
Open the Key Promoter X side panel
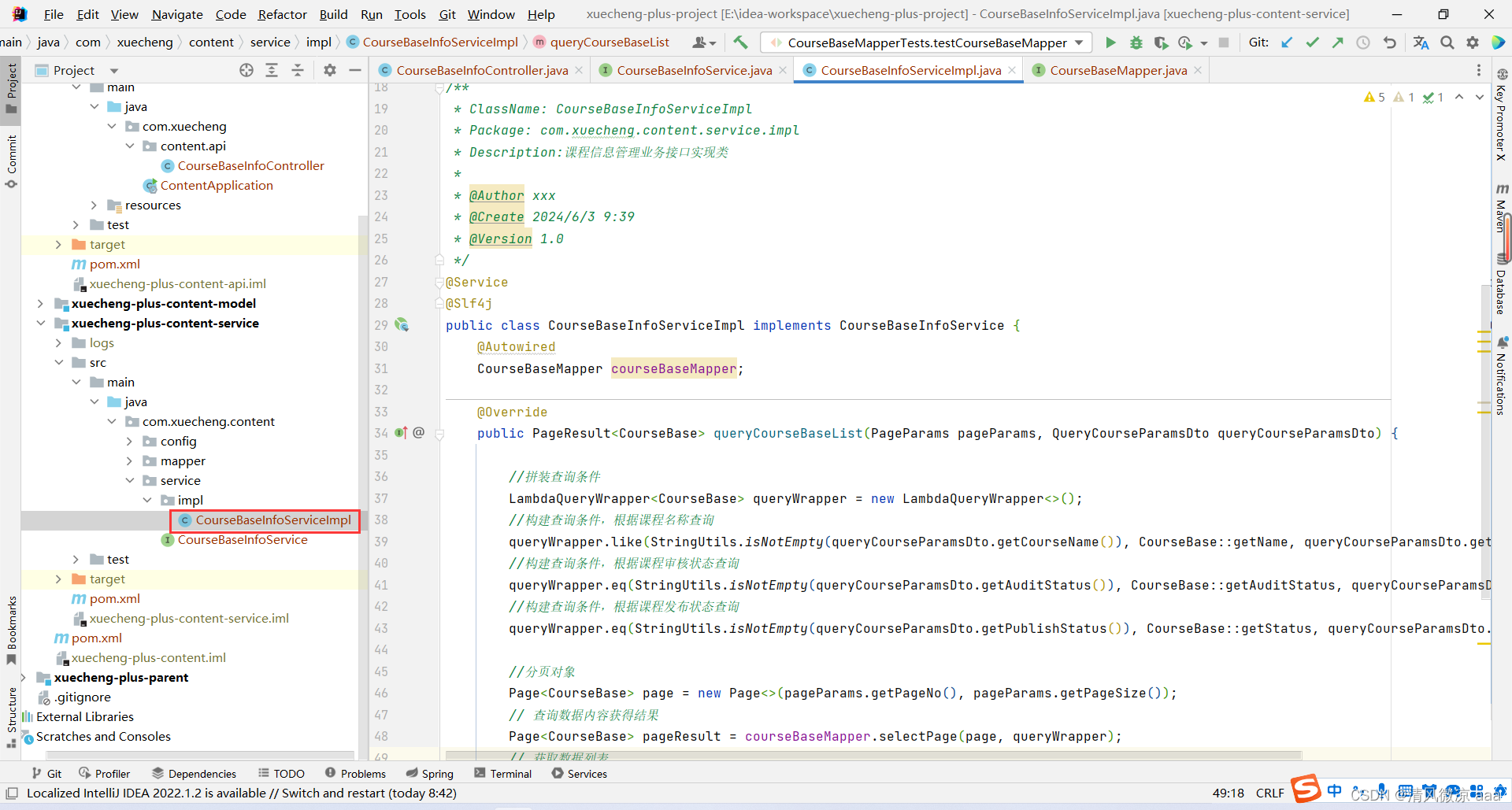coord(1501,117)
